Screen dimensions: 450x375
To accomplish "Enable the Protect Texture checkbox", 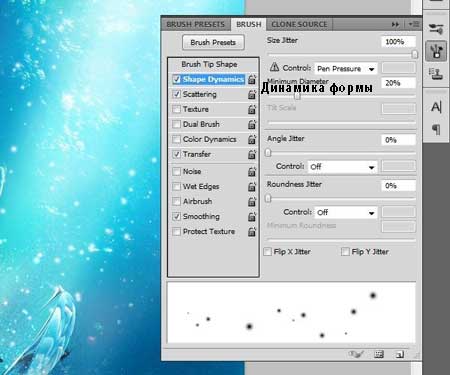I will (177, 232).
